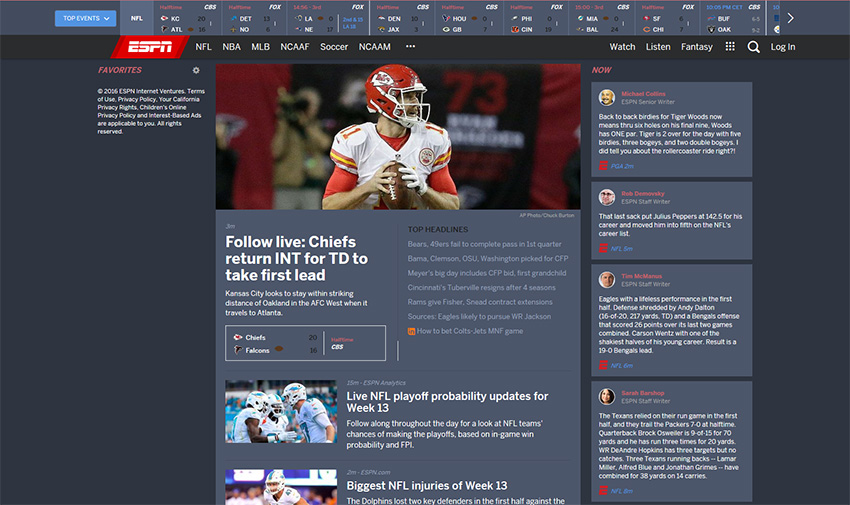Open Favorites settings gear
Image resolution: width=850 pixels, height=505 pixels.
click(196, 70)
